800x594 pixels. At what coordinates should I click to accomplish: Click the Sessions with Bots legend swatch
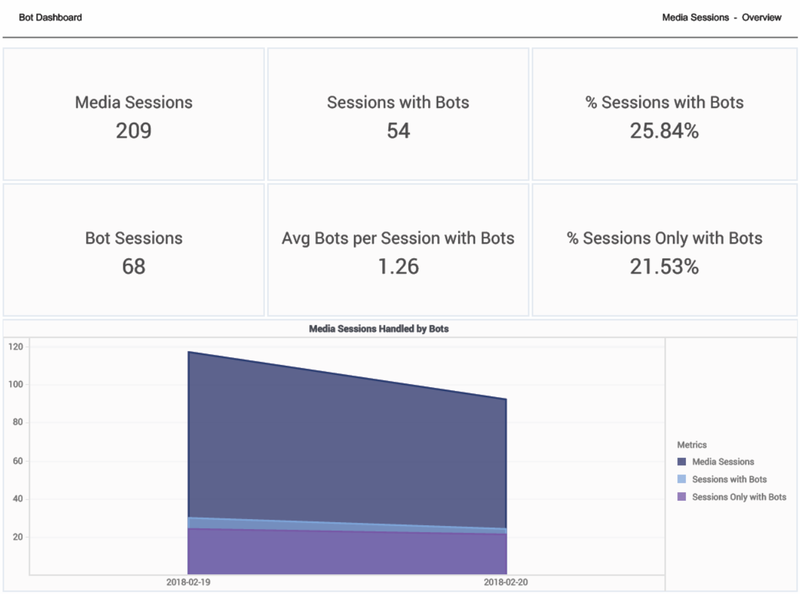coord(682,479)
